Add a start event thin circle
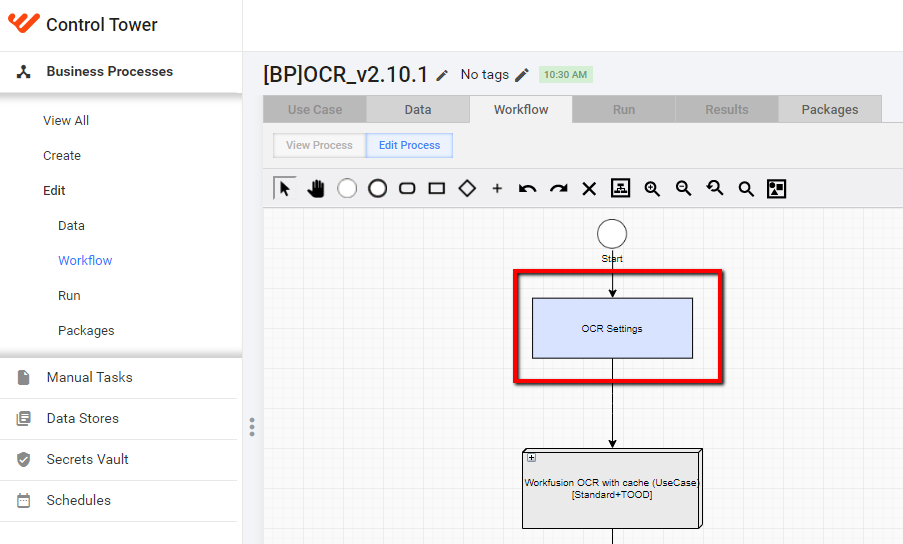 347,188
